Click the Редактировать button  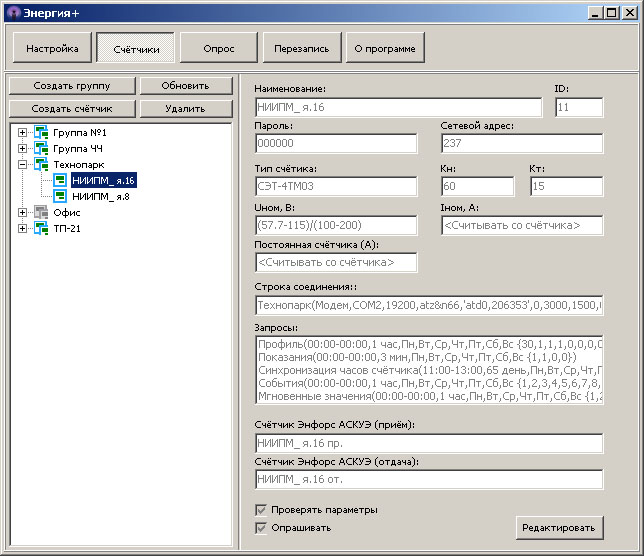[559, 528]
